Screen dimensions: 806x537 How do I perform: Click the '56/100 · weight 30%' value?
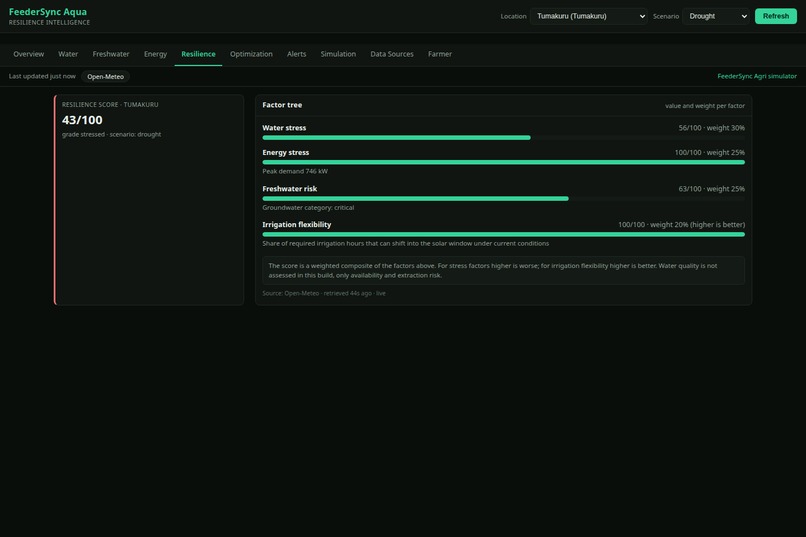coord(711,128)
